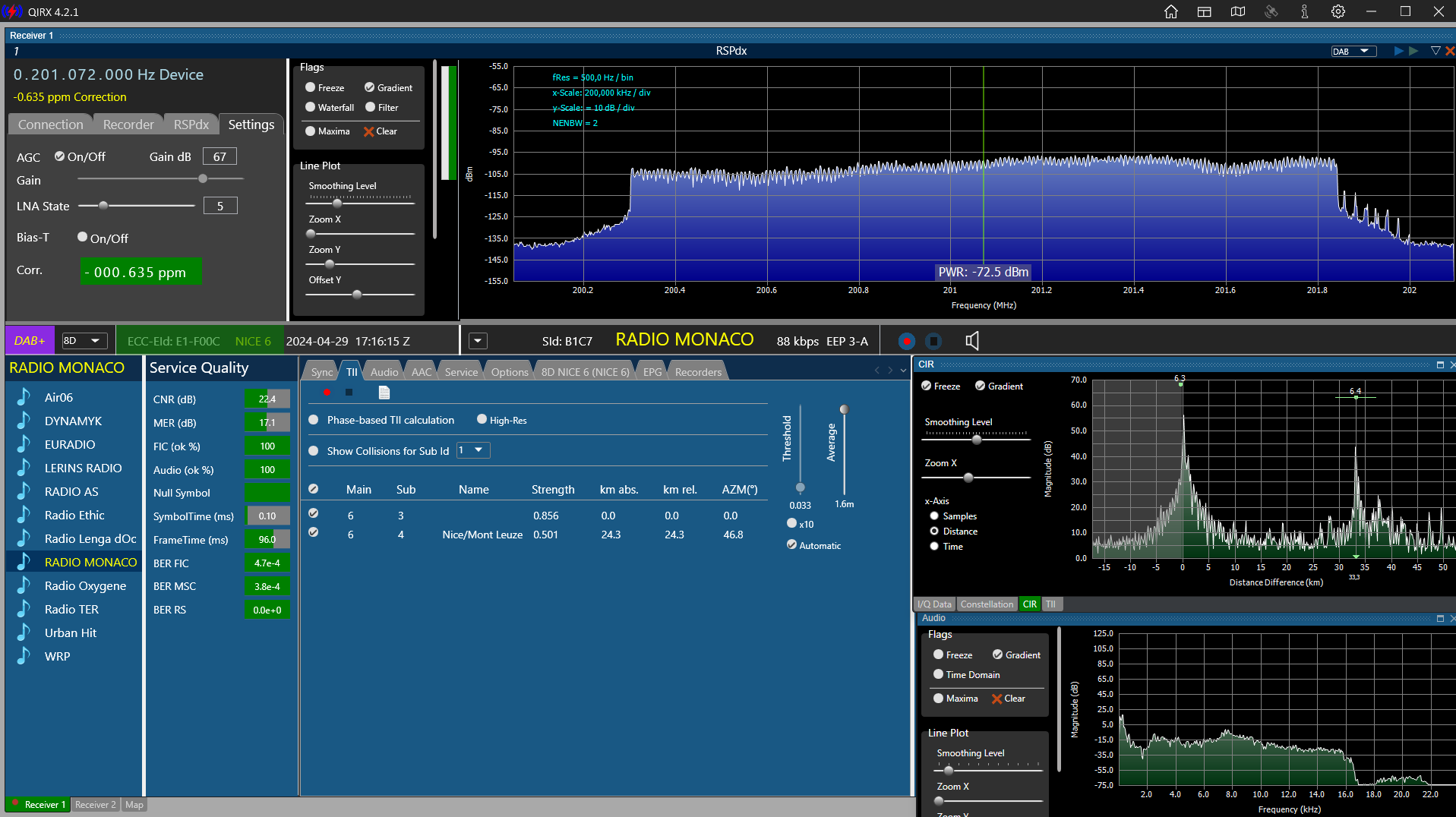Toggle Automatic threshold option

pos(791,544)
